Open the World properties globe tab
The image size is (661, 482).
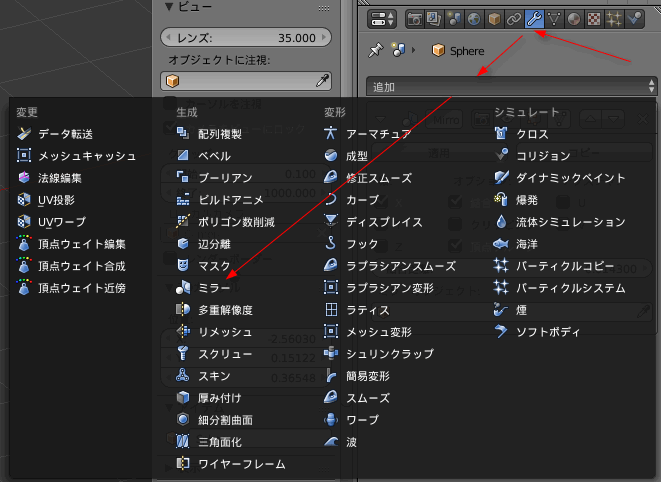(x=474, y=19)
